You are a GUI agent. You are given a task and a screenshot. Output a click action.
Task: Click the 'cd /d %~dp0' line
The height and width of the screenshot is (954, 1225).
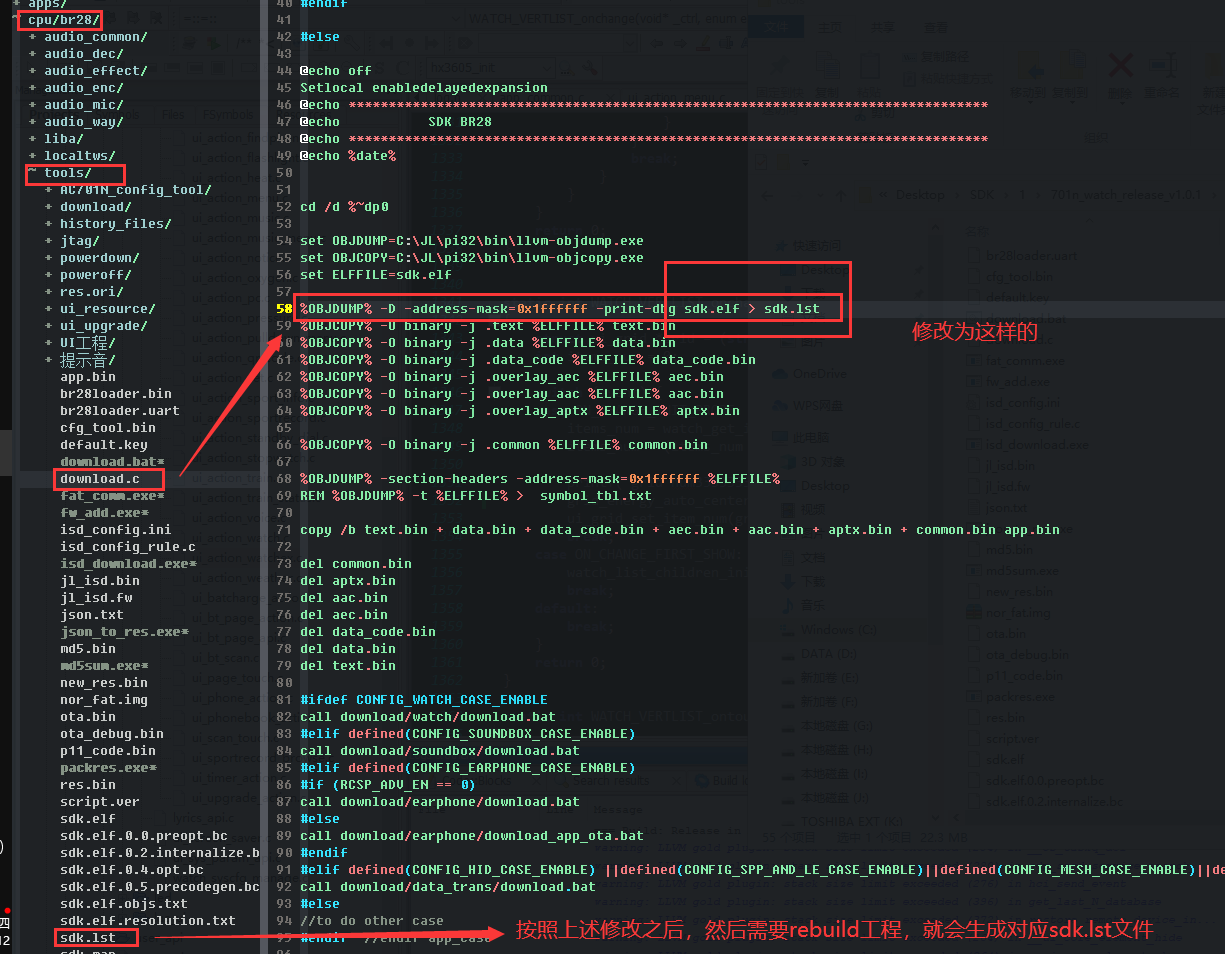344,207
